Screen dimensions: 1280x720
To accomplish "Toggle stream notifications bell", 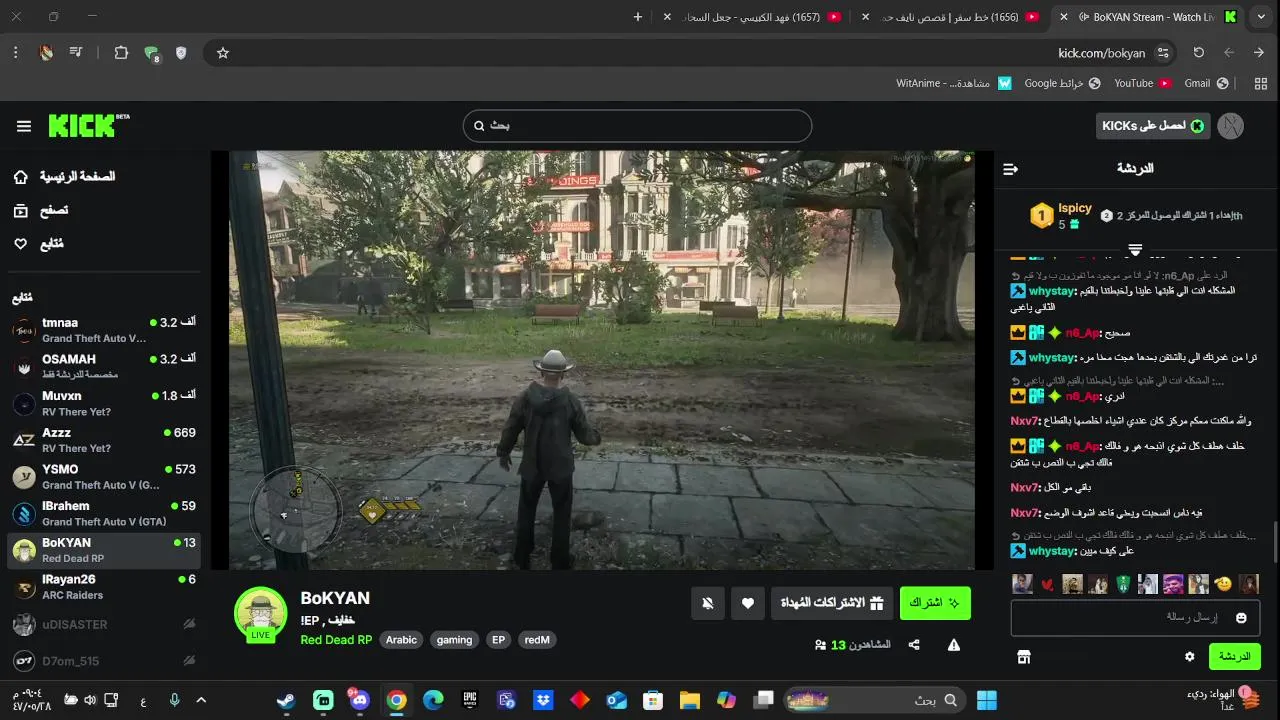I will click(708, 603).
